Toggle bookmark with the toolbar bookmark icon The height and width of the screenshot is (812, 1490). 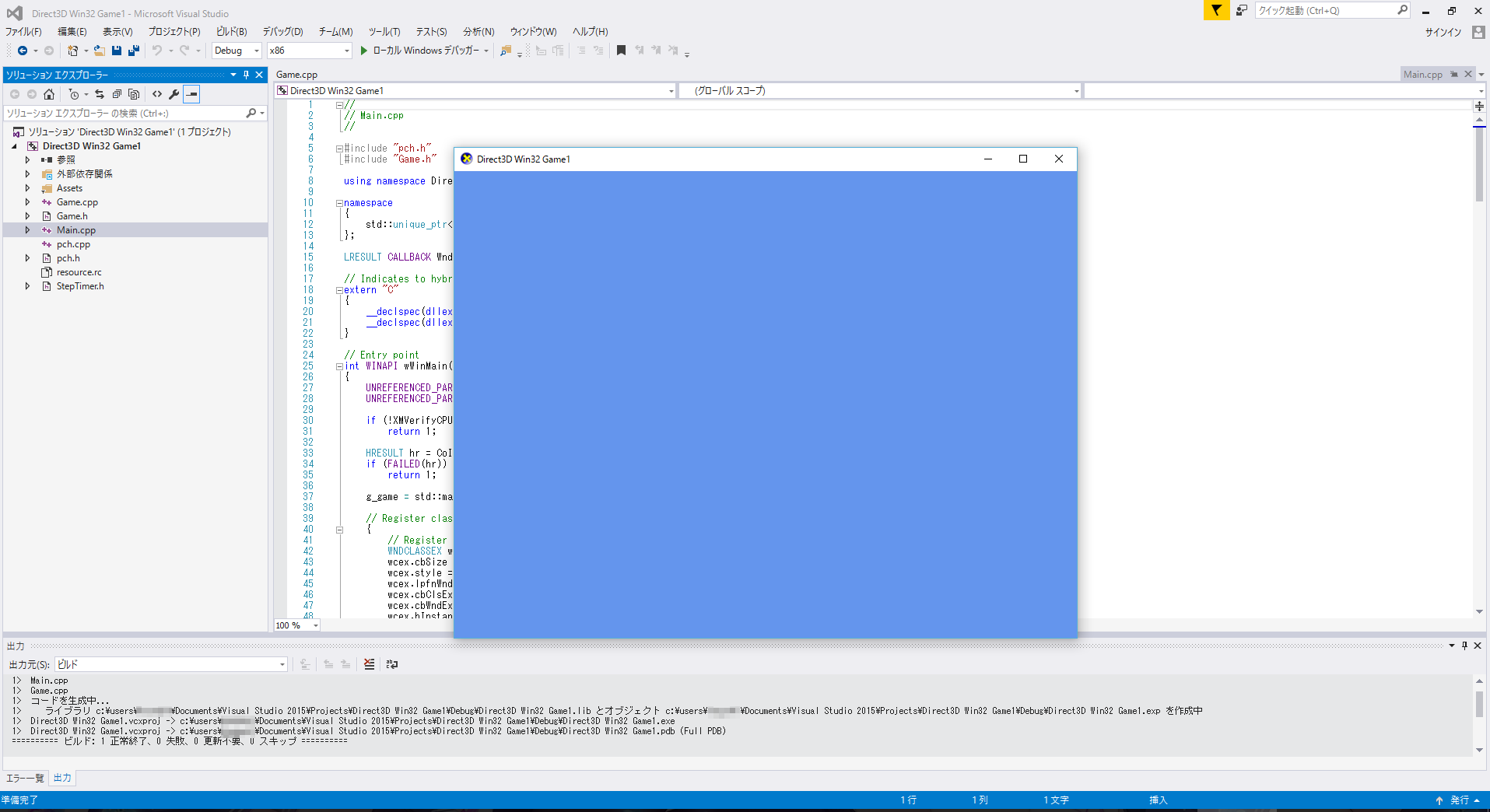(621, 51)
